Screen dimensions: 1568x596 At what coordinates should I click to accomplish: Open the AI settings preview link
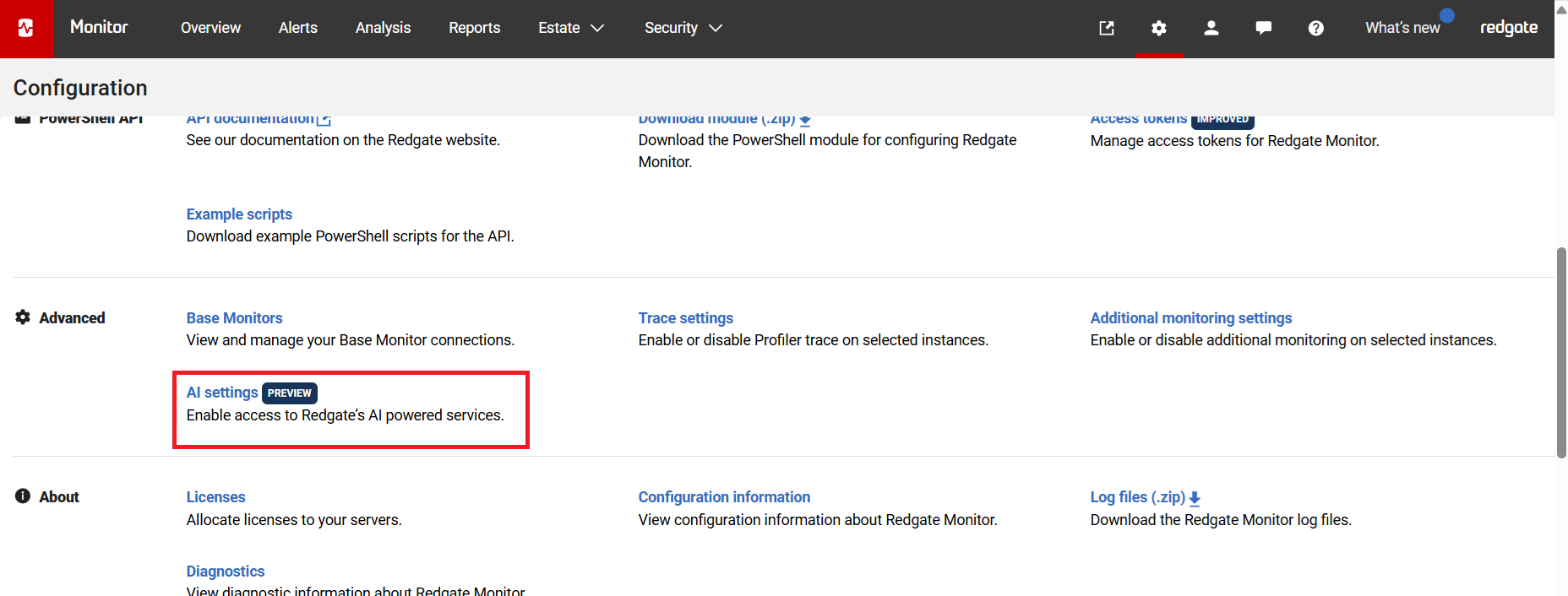point(222,393)
